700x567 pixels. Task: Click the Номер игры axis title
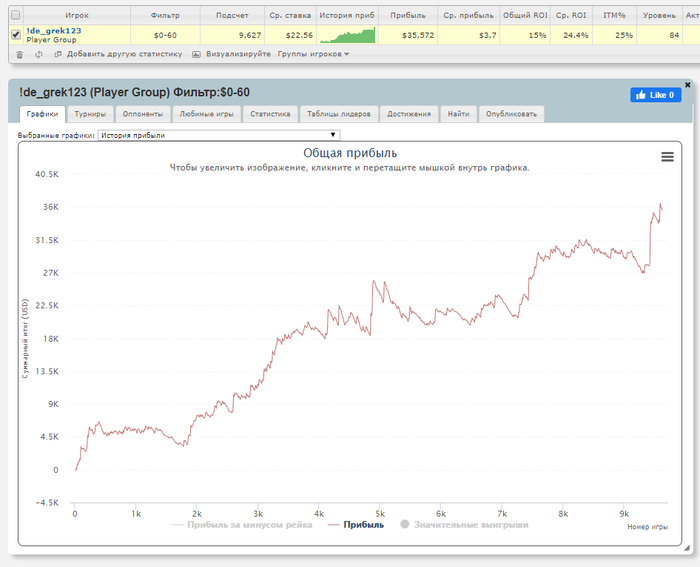click(647, 527)
